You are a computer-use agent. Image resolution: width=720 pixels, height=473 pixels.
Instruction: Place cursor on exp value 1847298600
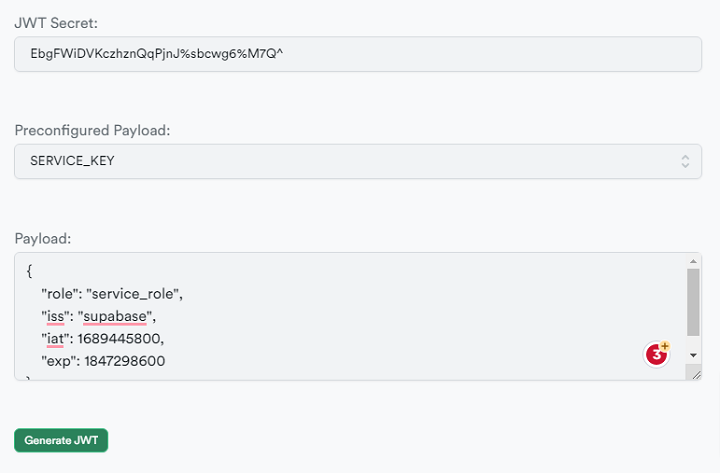pyautogui.click(x=124, y=361)
